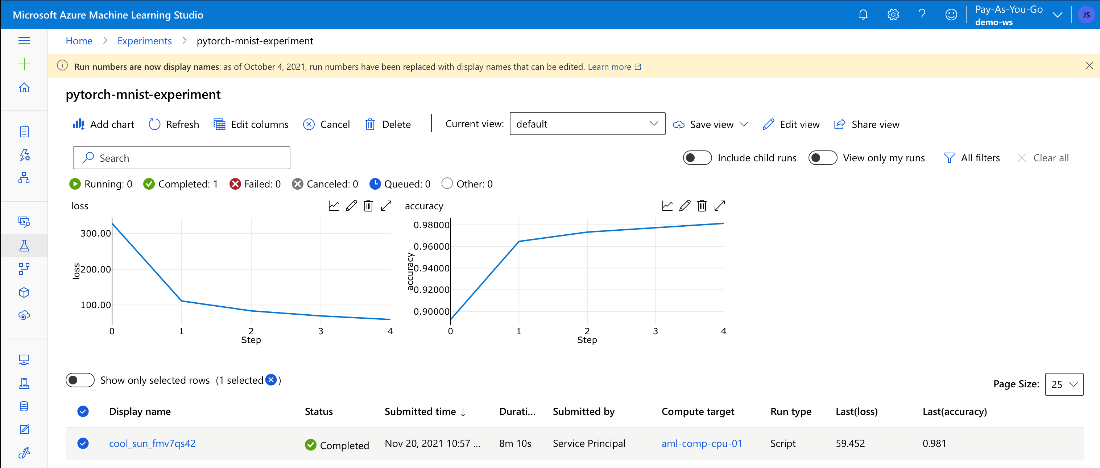This screenshot has width=1100, height=468.
Task: Toggle Show only selected rows switch
Action: (x=80, y=380)
